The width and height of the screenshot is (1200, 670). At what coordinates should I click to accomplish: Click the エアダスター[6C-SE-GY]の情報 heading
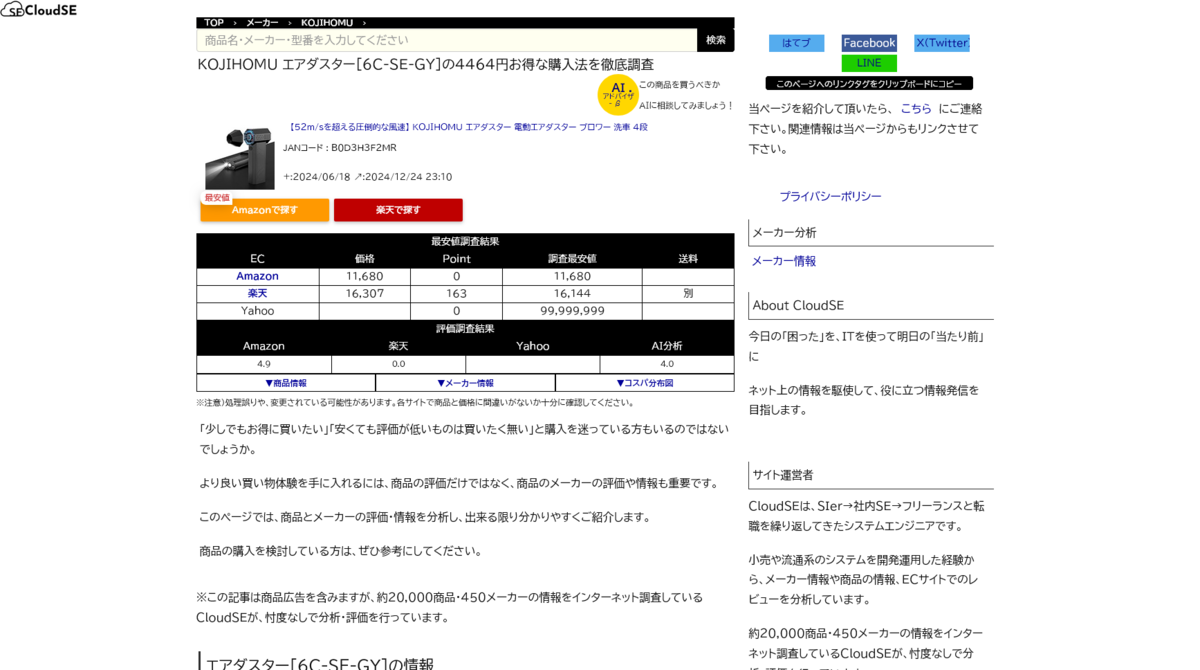(320, 664)
